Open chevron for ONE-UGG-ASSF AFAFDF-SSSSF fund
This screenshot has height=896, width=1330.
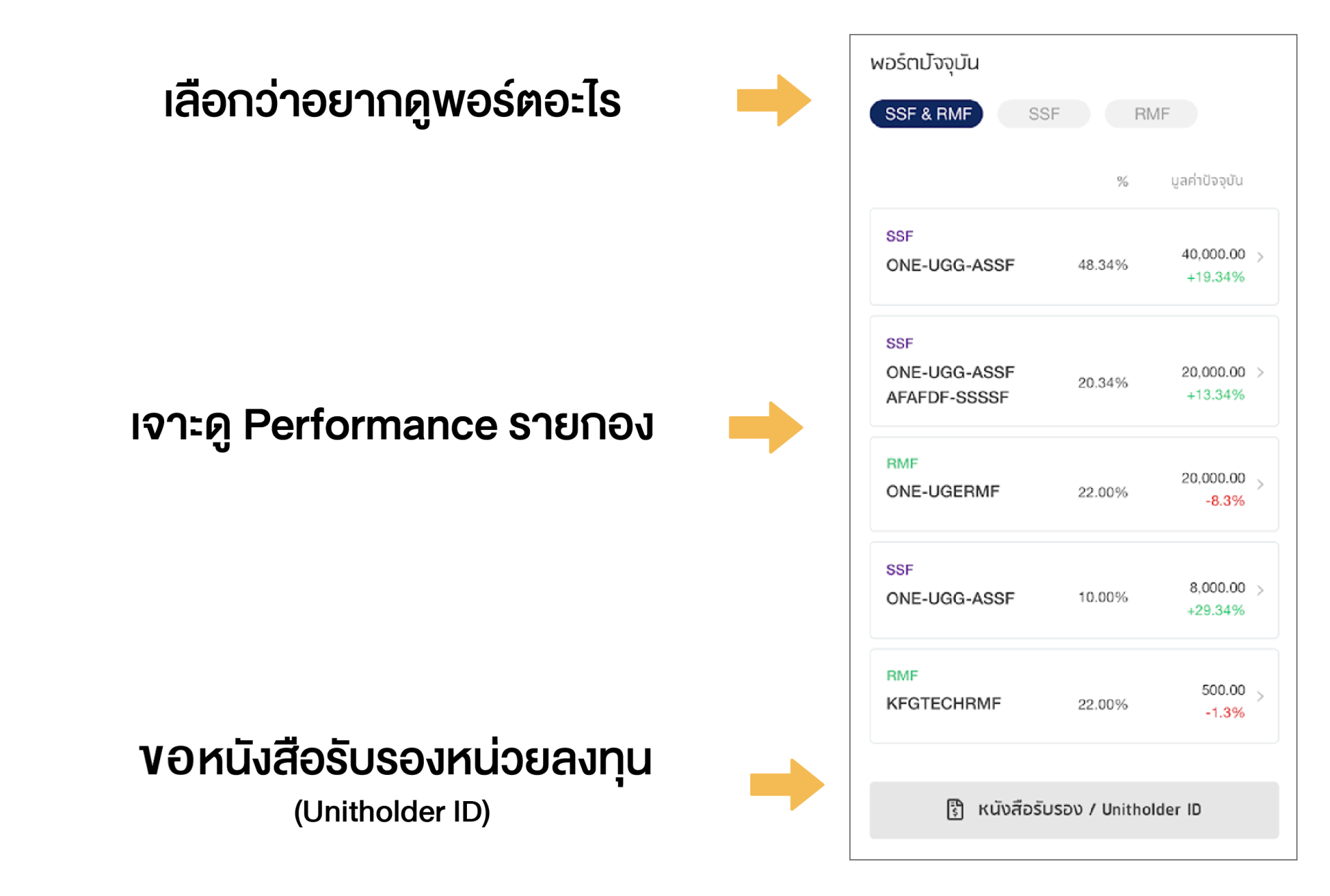click(x=1261, y=373)
